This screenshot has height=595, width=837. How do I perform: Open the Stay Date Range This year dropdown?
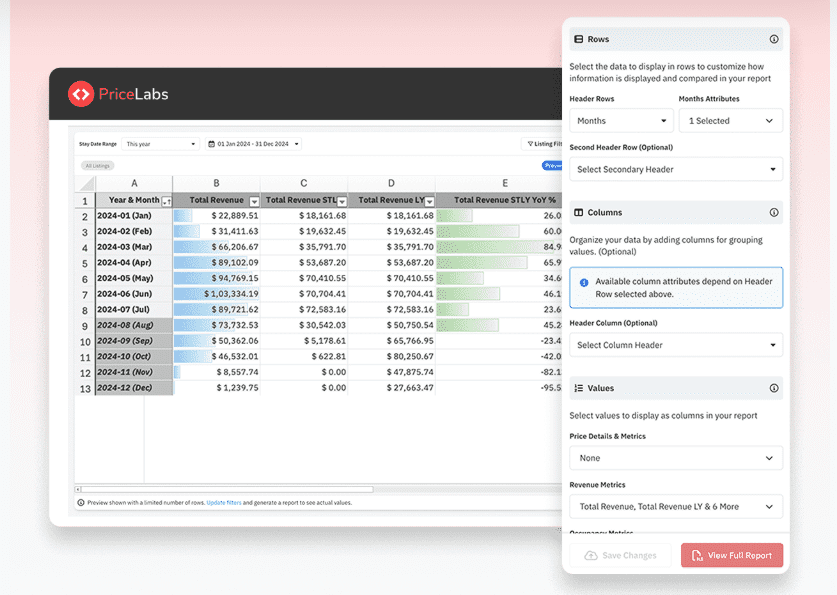pyautogui.click(x=160, y=144)
